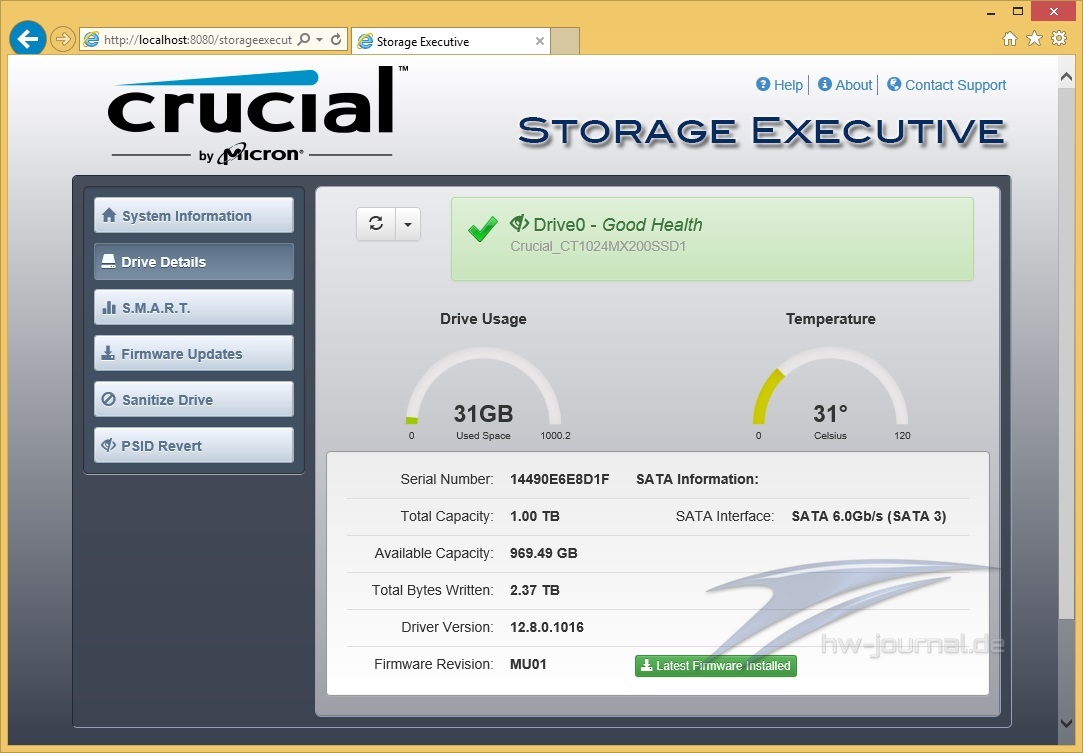Click the green health checkmark icon
The width and height of the screenshot is (1083, 753).
pos(482,229)
